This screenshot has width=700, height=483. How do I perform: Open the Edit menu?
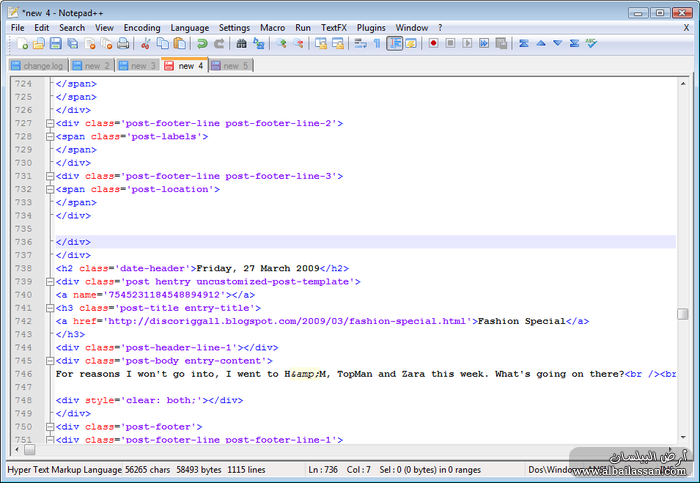(42, 28)
